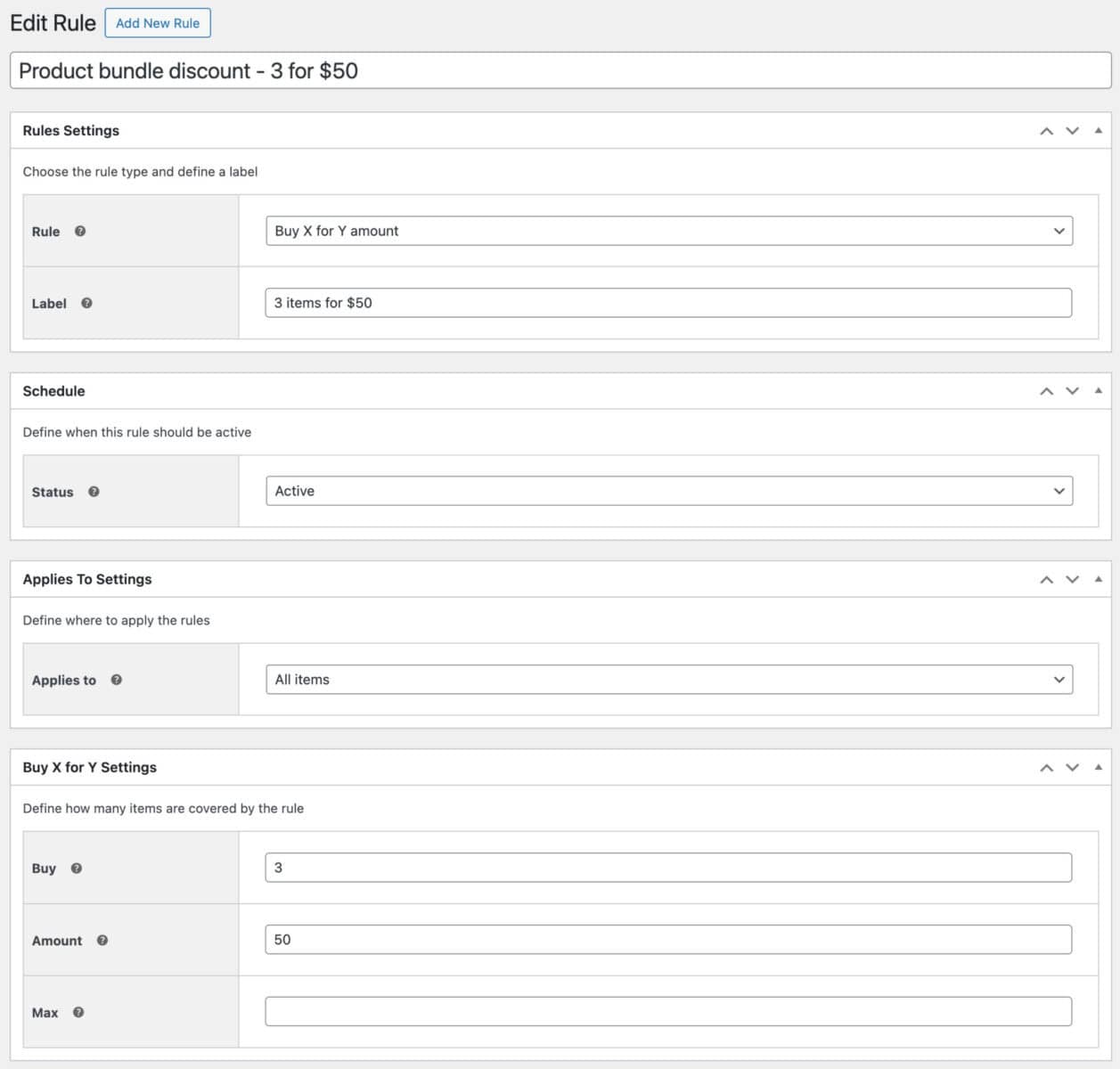Image resolution: width=1120 pixels, height=1069 pixels.
Task: Click the Rules Settings heading
Action: coord(71,130)
